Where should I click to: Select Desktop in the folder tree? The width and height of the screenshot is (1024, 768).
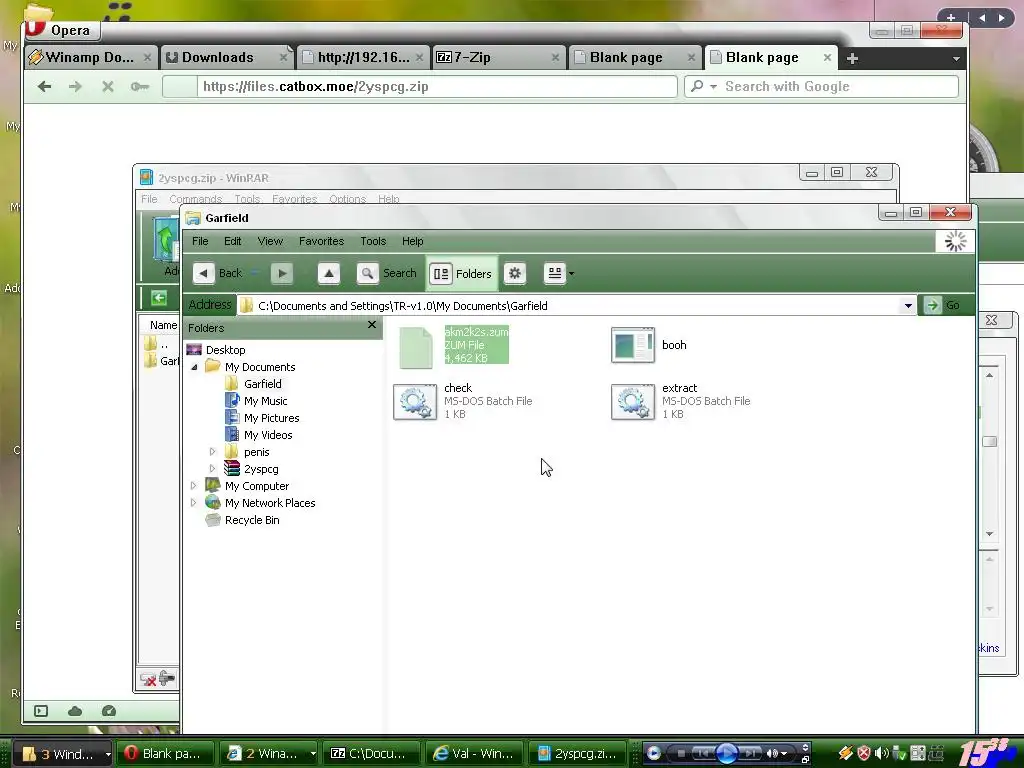(225, 350)
